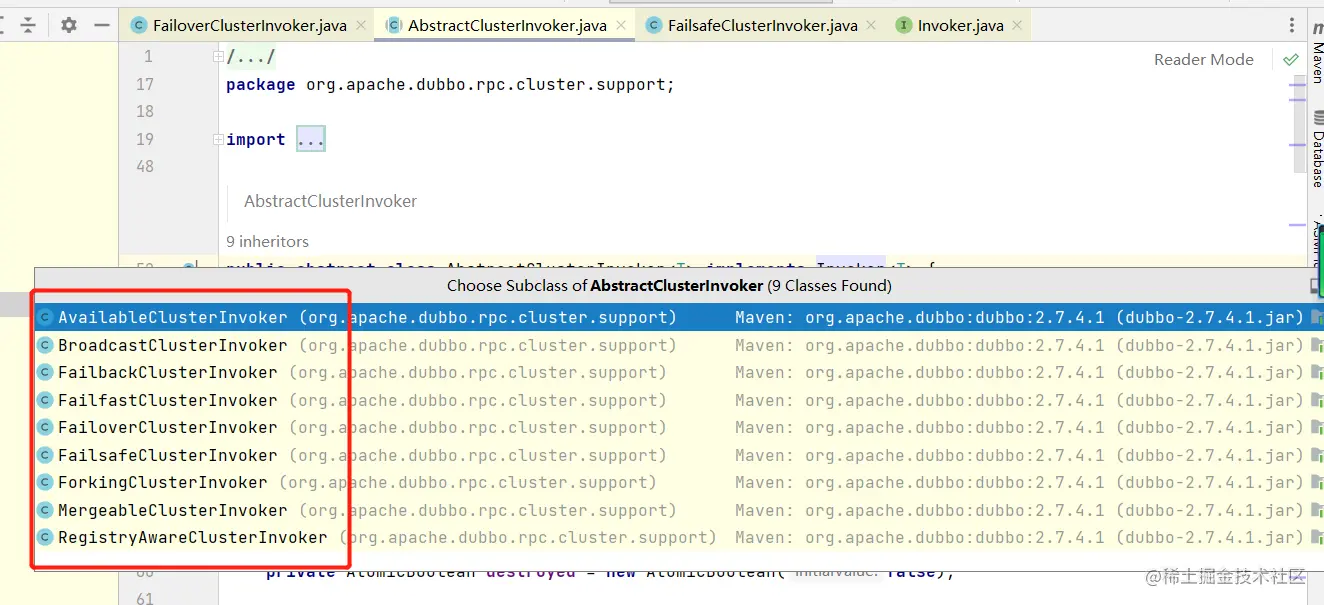Click the AbstractClusterInvoker rendered doc comment
The width and height of the screenshot is (1324, 605).
(x=331, y=201)
